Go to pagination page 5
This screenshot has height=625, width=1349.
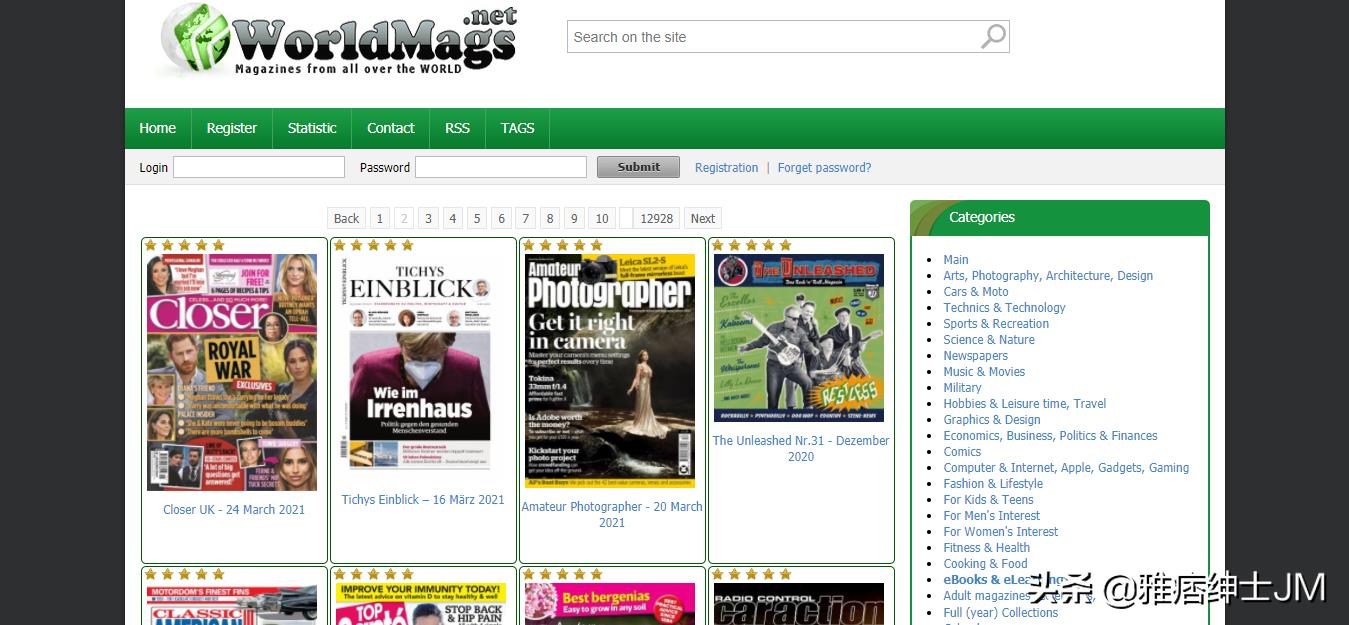click(x=477, y=219)
